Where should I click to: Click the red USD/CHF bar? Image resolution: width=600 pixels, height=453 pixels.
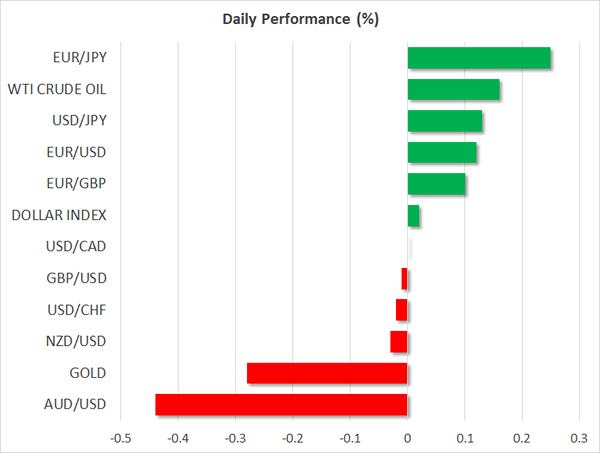pos(402,310)
